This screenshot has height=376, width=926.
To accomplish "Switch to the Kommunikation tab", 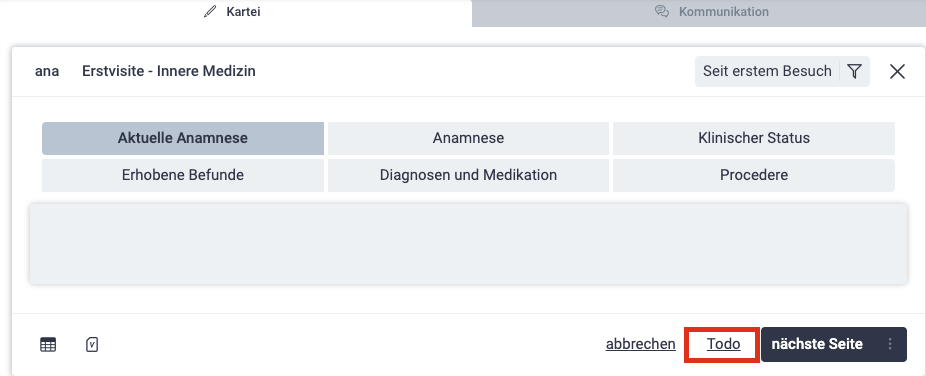I will 712,12.
